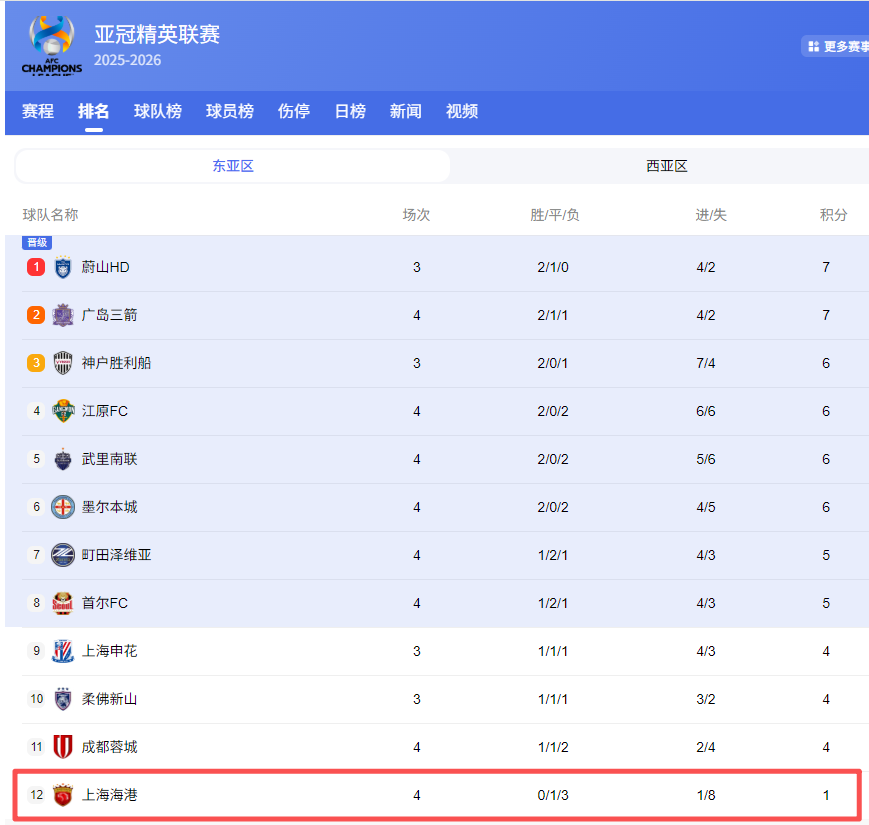Screen dimensions: 869x825
Task: Click the 进/失 column header
Action: click(x=711, y=215)
